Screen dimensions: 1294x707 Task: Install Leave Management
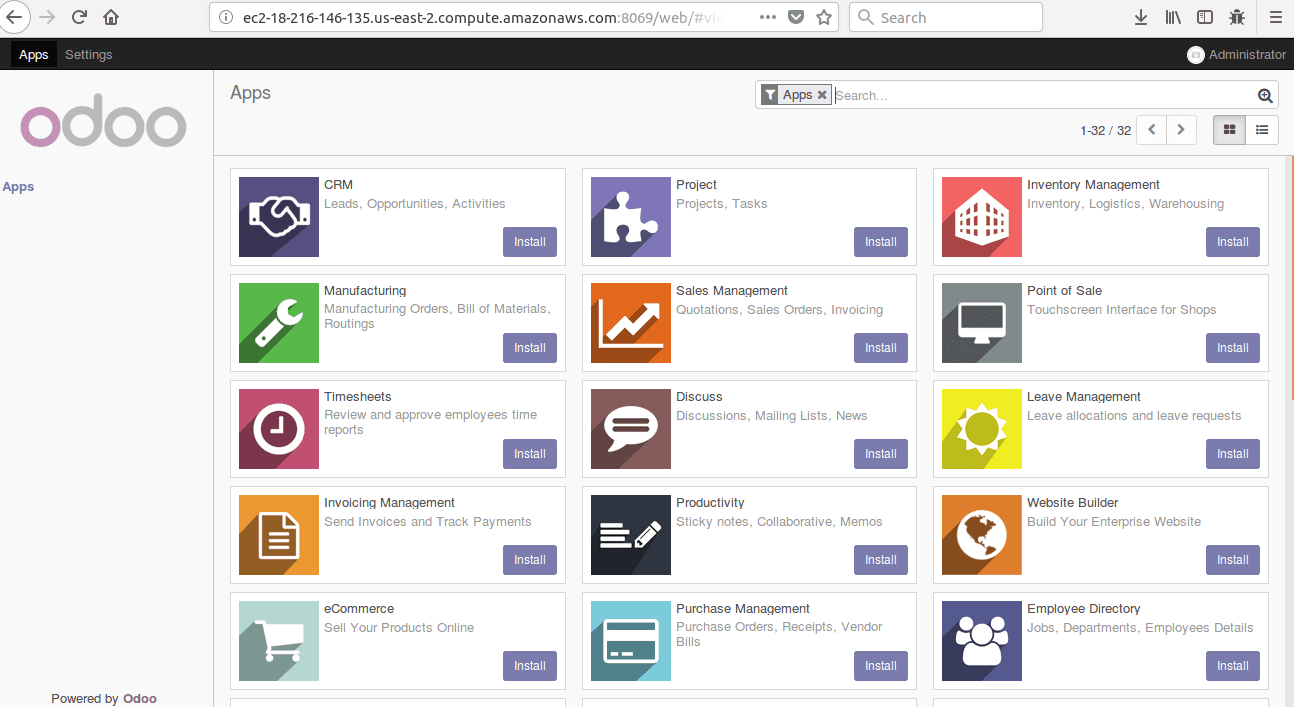(1233, 454)
